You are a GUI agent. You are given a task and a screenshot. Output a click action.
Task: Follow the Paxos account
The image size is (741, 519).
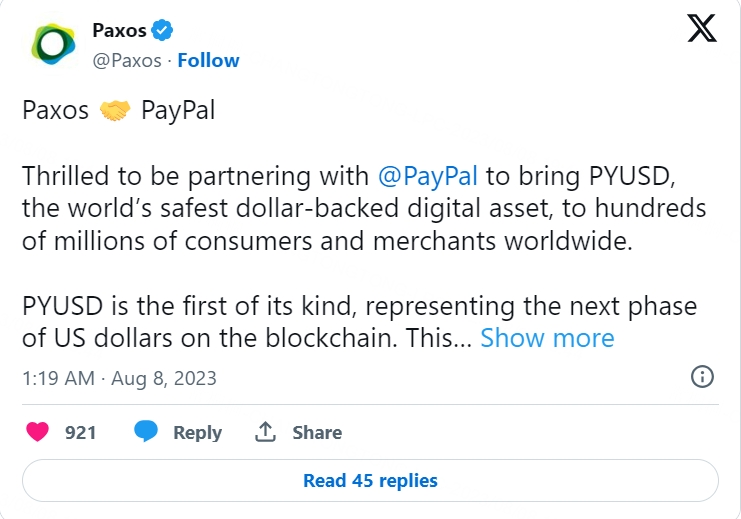208,60
